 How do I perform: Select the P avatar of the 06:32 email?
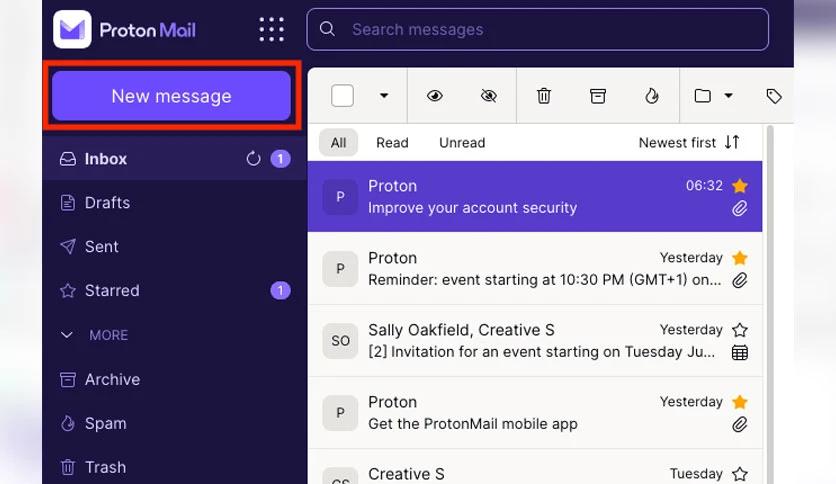(x=340, y=197)
